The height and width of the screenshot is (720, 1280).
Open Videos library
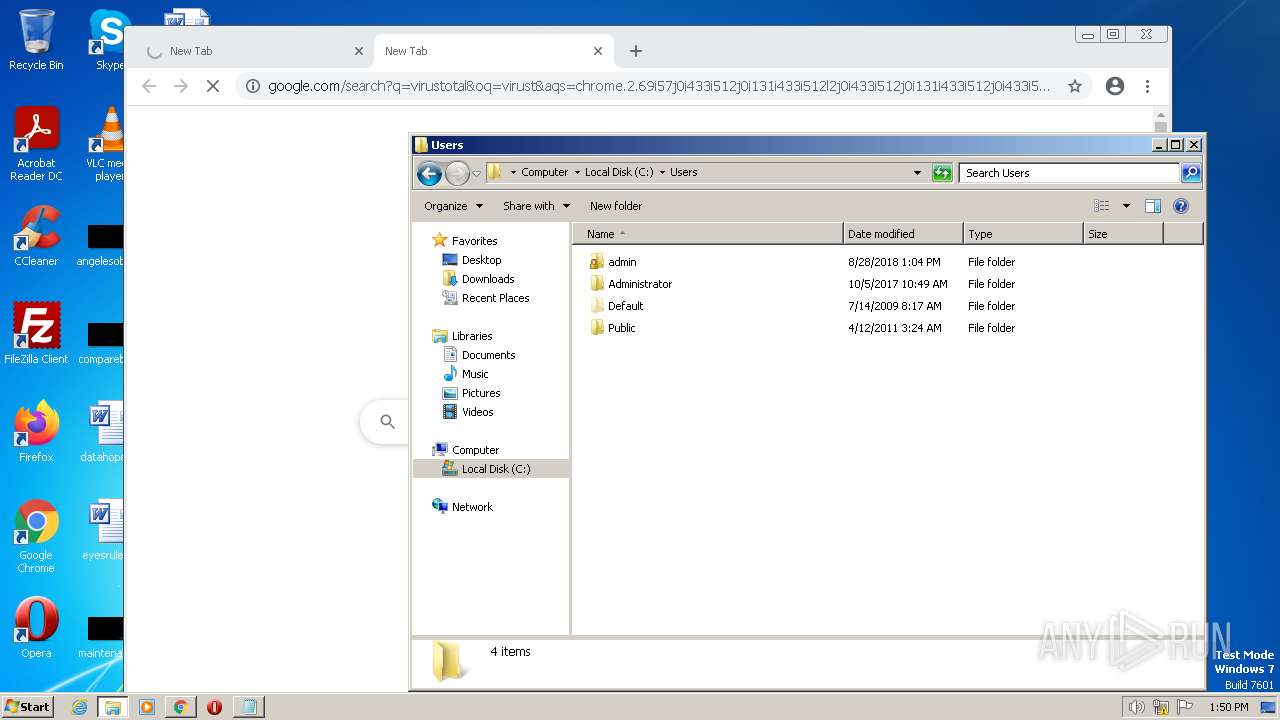[468, 412]
